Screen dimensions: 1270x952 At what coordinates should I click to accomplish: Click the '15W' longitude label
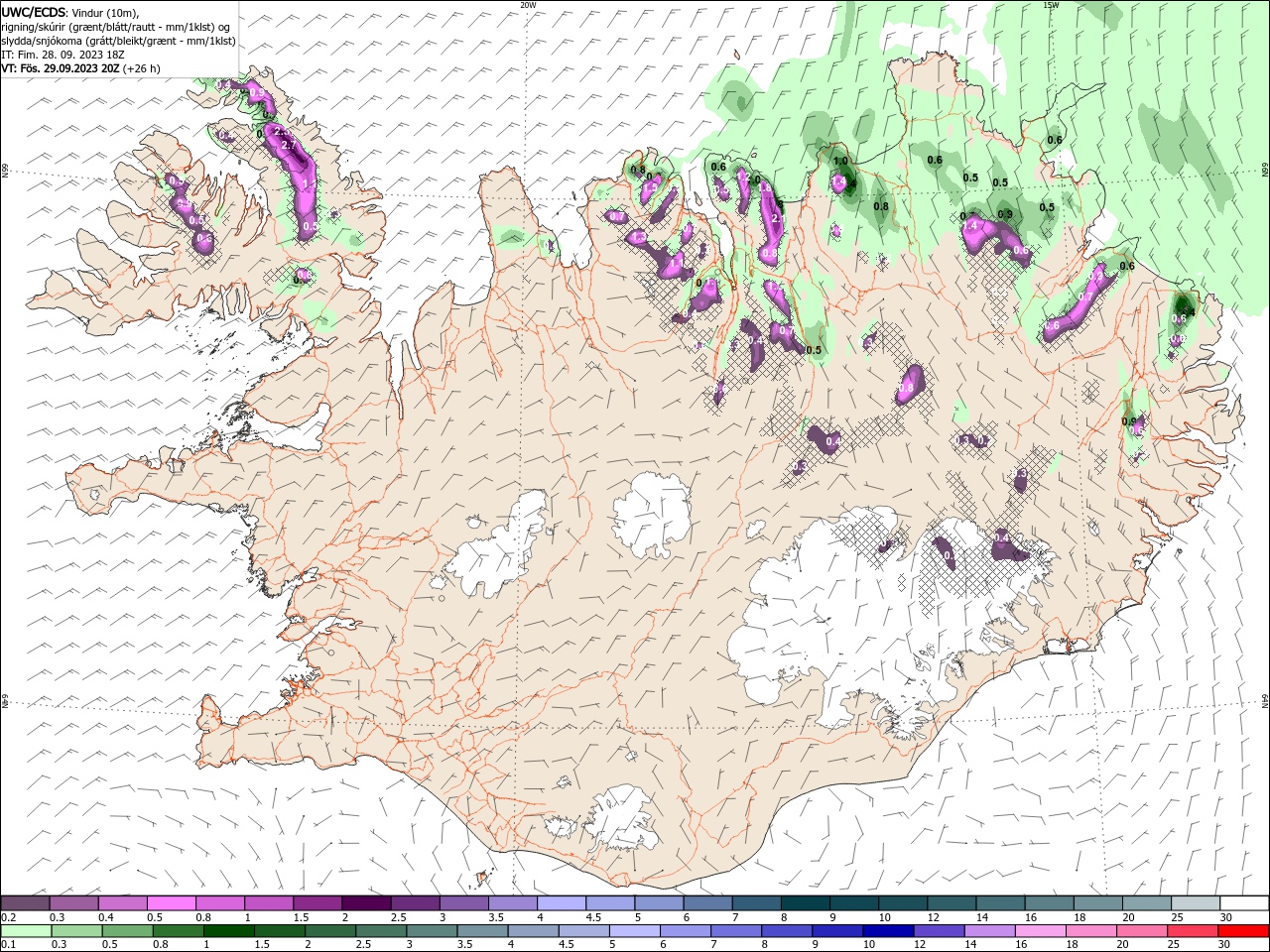pyautogui.click(x=1051, y=5)
